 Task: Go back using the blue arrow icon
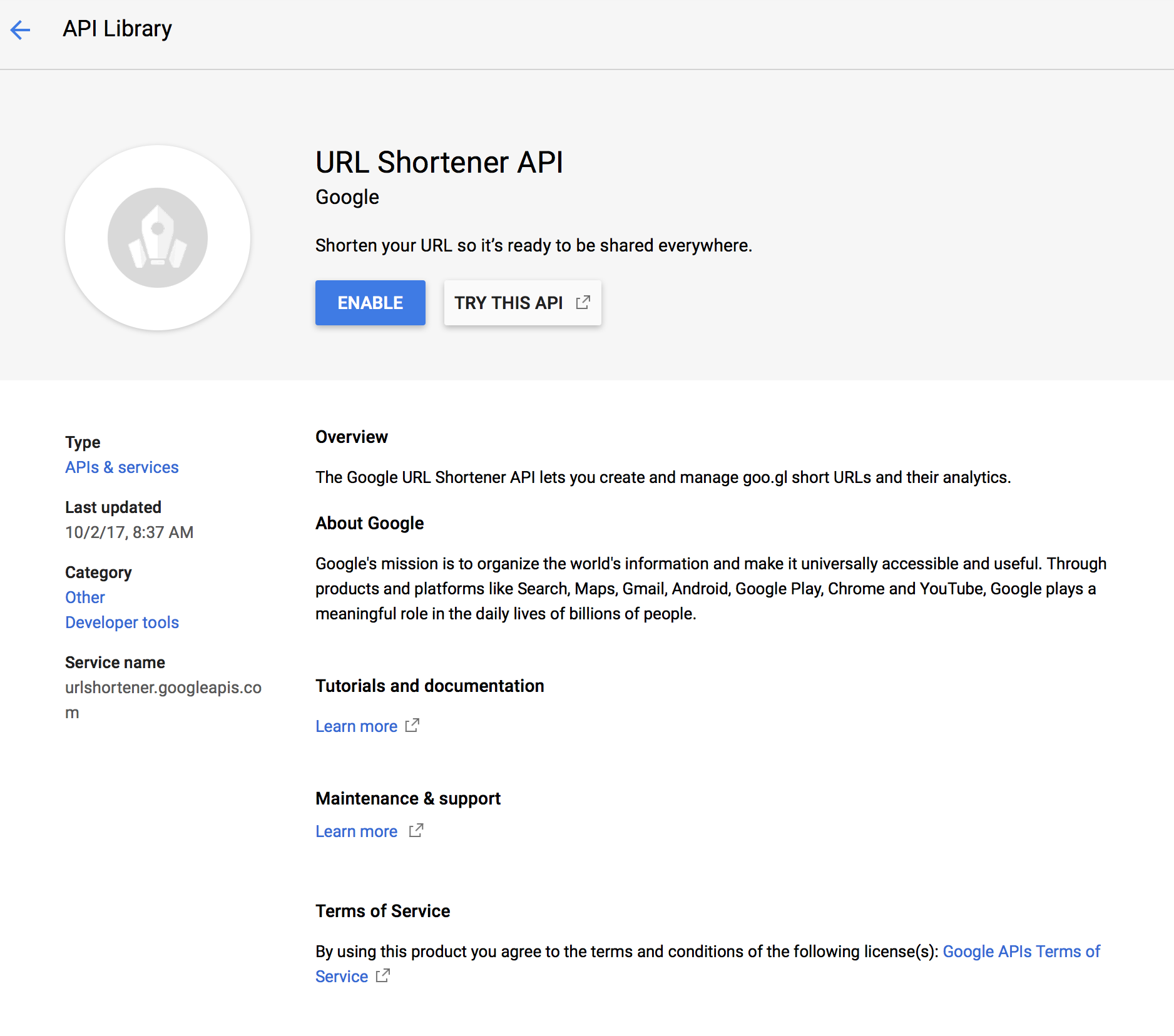[21, 29]
